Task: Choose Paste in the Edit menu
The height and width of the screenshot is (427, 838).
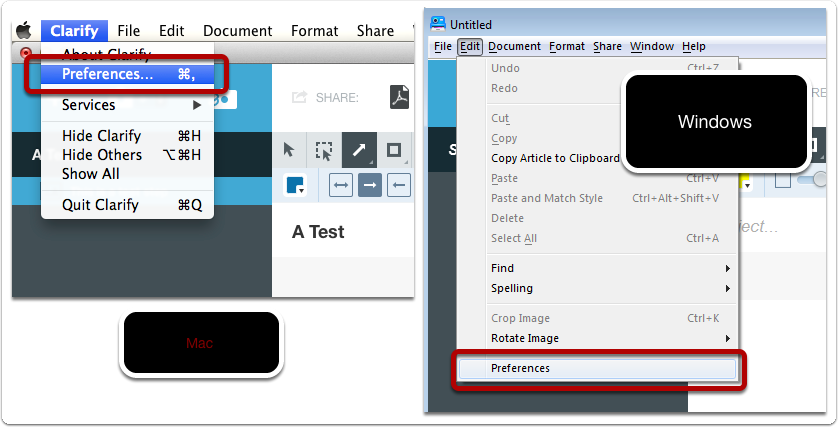Action: [x=598, y=178]
